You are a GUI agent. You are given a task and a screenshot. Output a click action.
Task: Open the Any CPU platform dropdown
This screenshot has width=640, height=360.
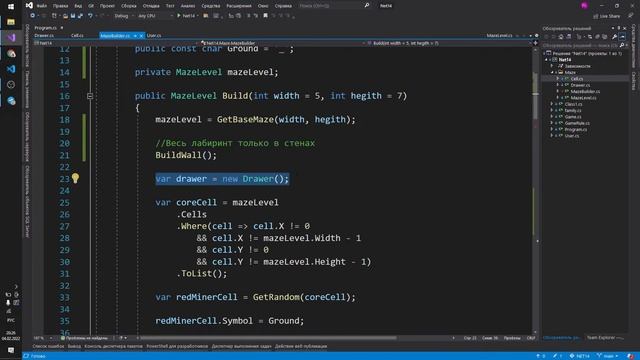pos(155,16)
